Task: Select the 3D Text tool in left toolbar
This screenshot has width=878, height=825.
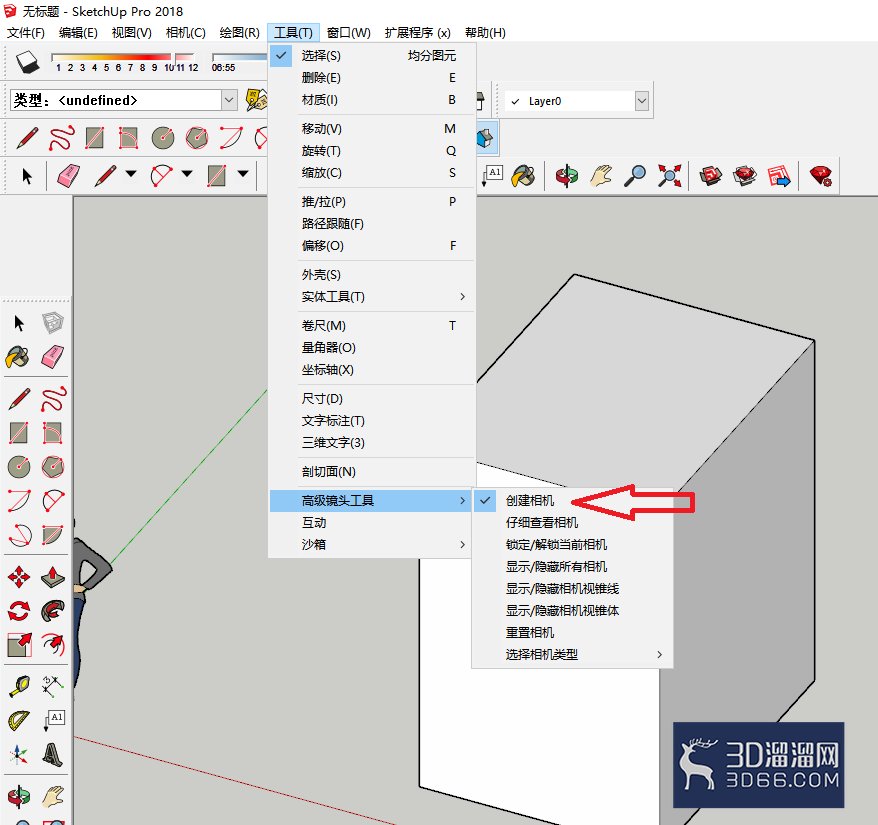Action: [x=53, y=754]
